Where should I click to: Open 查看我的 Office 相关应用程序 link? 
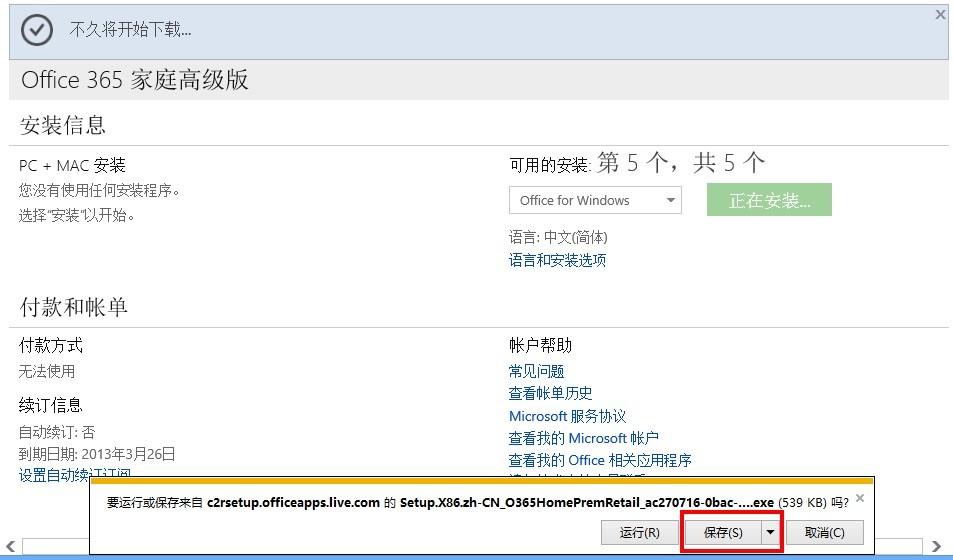click(x=600, y=460)
